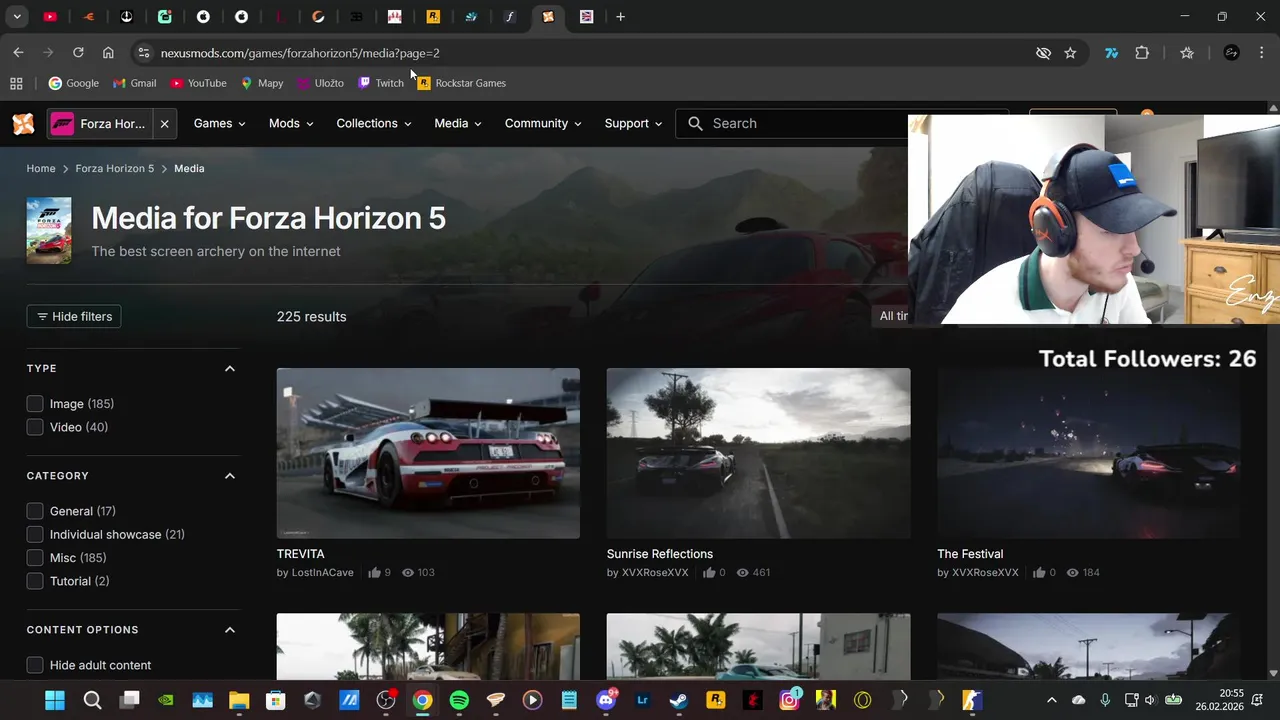Open the Extensions puzzle icon
1280x720 pixels.
[1142, 53]
